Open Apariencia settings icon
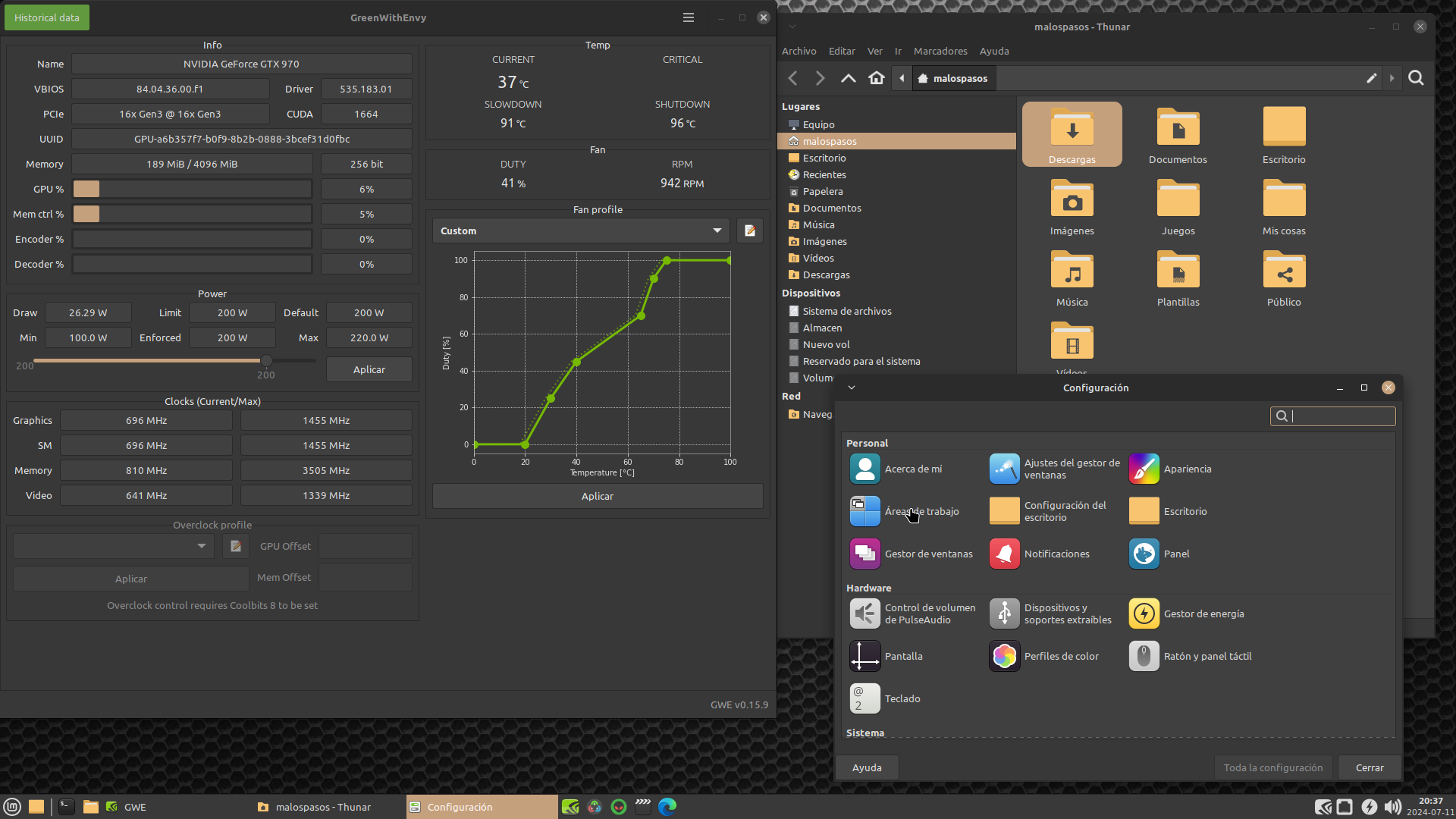 [1144, 469]
